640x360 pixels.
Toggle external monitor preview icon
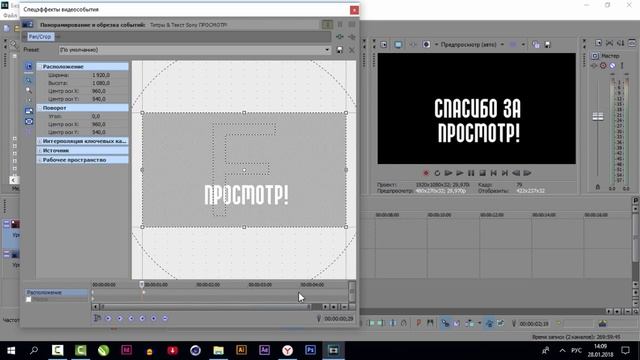[x=398, y=44]
